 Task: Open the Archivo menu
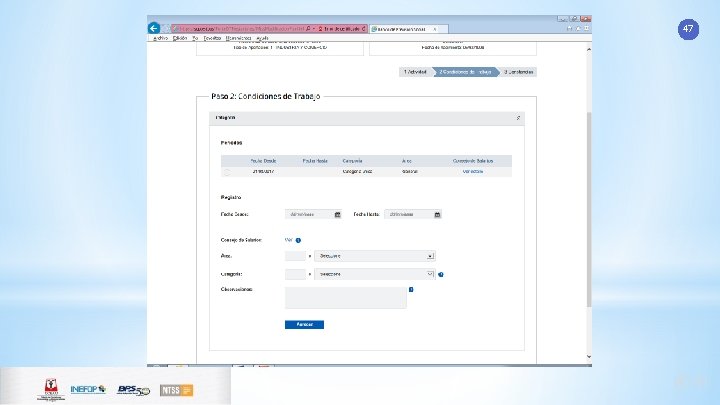(160, 38)
